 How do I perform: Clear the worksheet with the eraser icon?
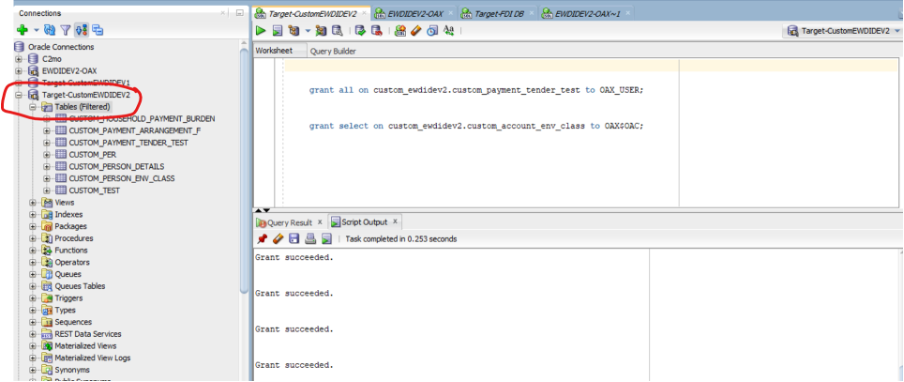point(416,31)
